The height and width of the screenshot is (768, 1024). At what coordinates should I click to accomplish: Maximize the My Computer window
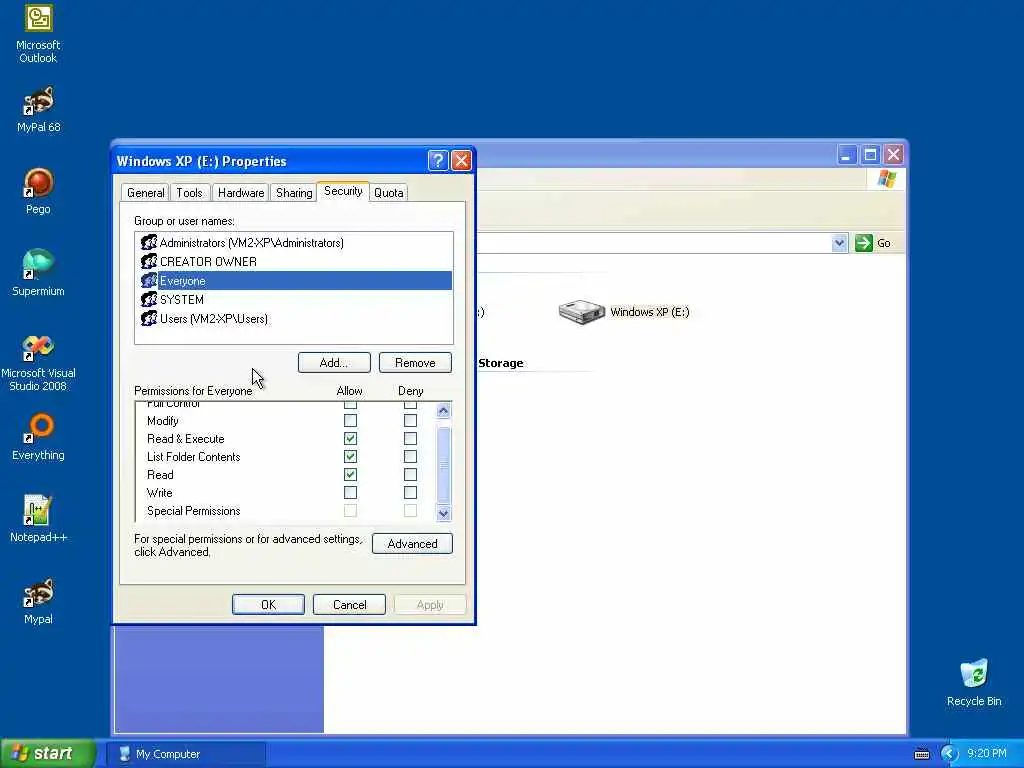pos(870,155)
